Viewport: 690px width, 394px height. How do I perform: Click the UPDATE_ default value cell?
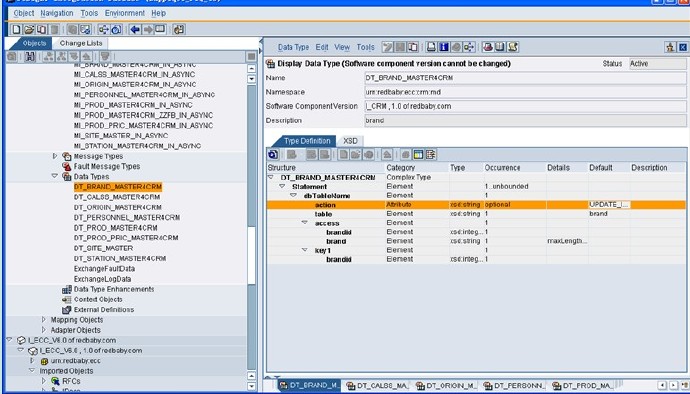(609, 205)
